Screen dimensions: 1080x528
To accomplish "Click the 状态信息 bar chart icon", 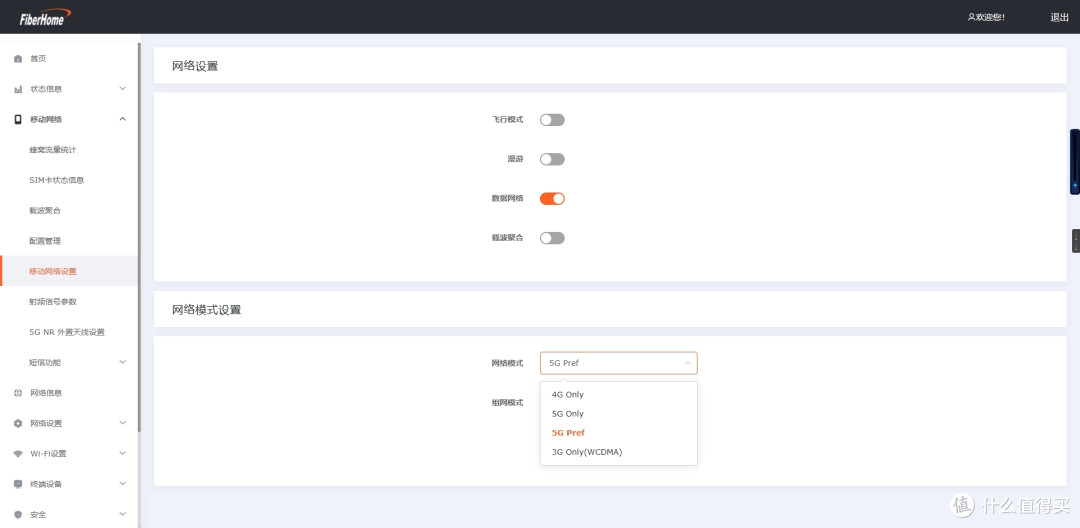I will (18, 89).
